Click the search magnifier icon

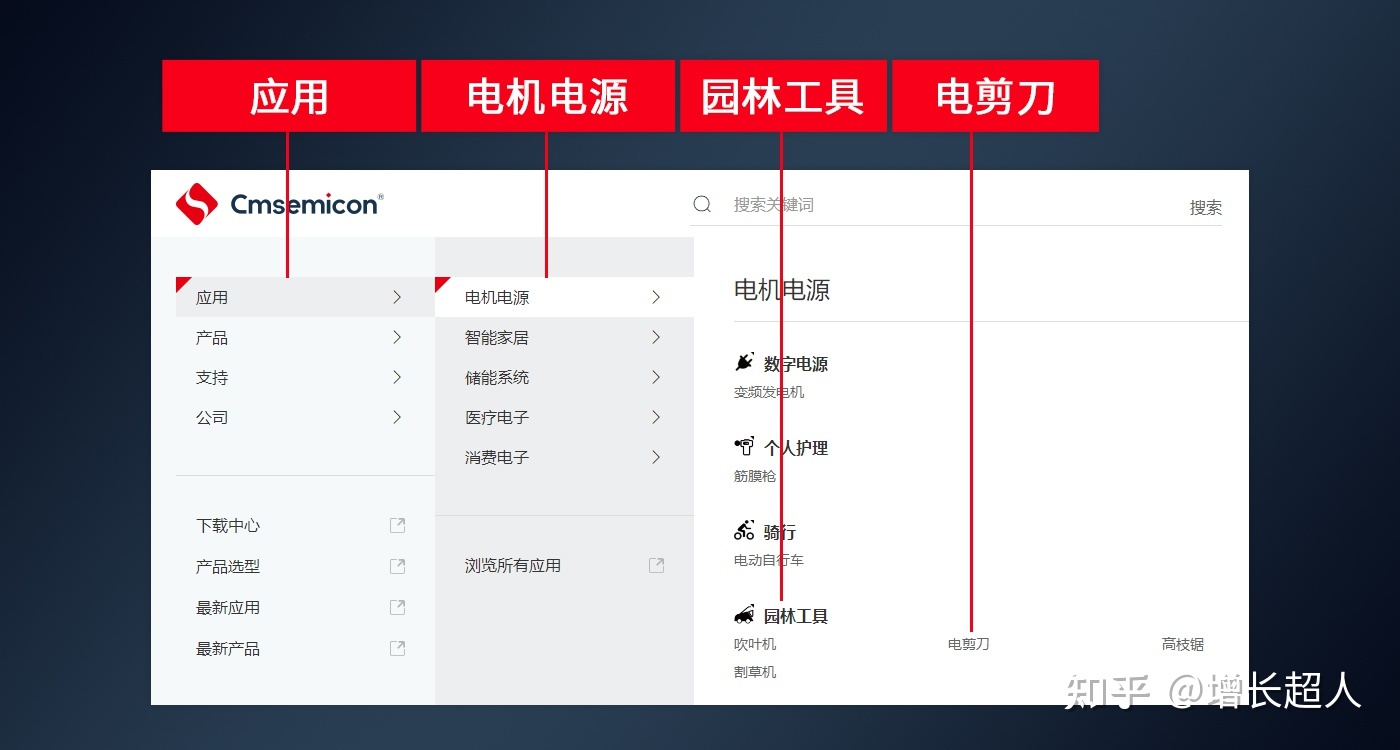[702, 204]
